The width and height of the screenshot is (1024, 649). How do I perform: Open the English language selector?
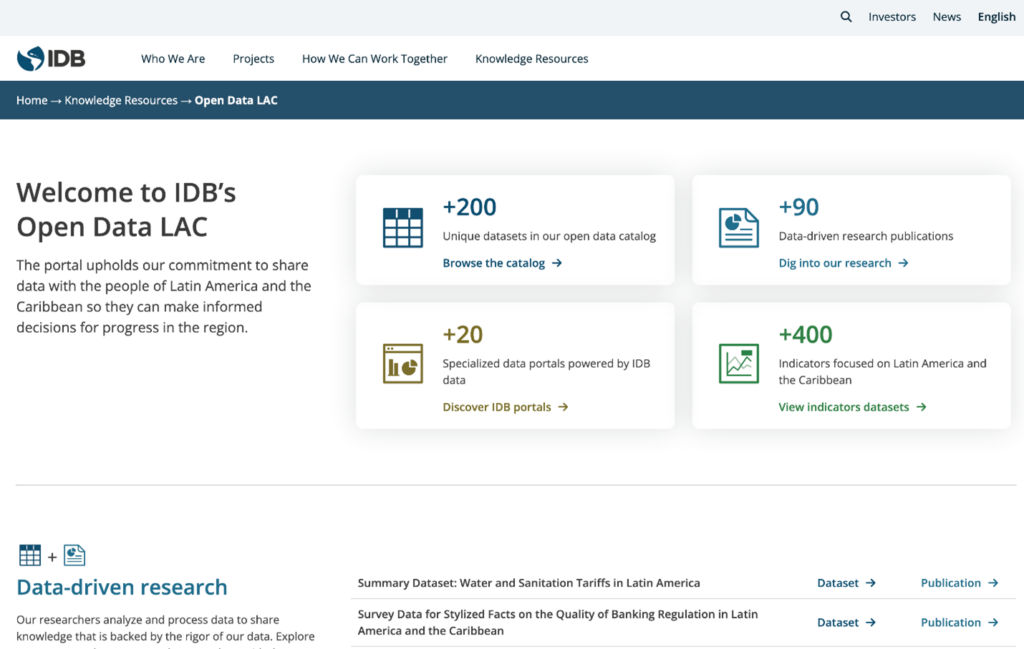996,17
